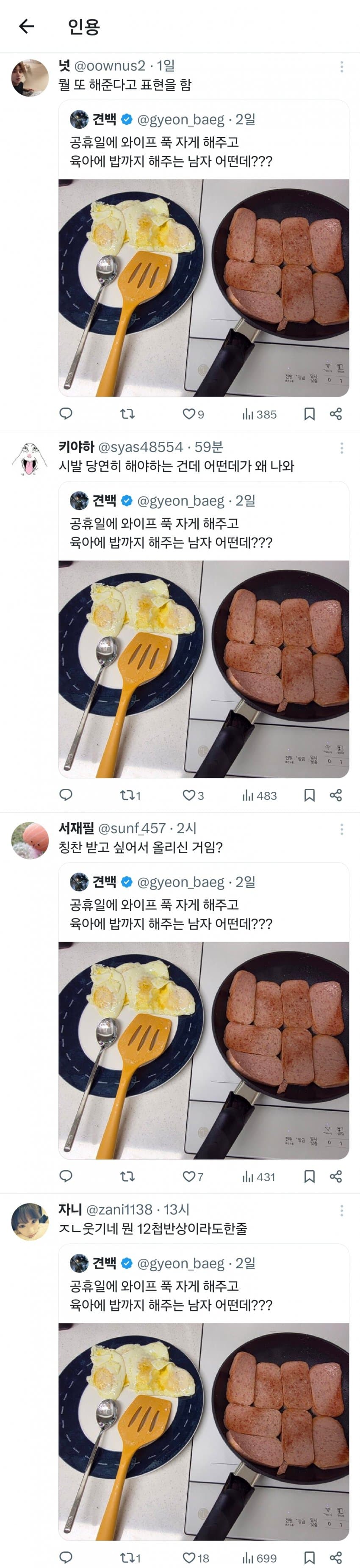This screenshot has height=1568, width=360.
Task: Open 넛's profile picture
Action: (x=30, y=78)
